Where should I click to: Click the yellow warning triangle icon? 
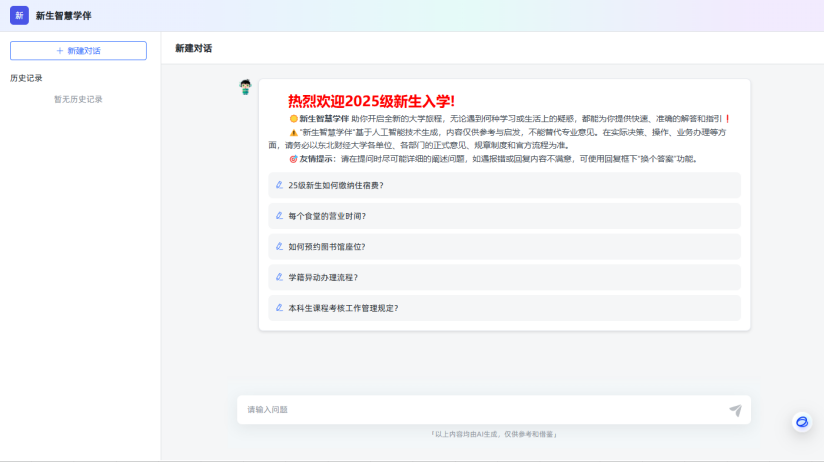point(293,132)
